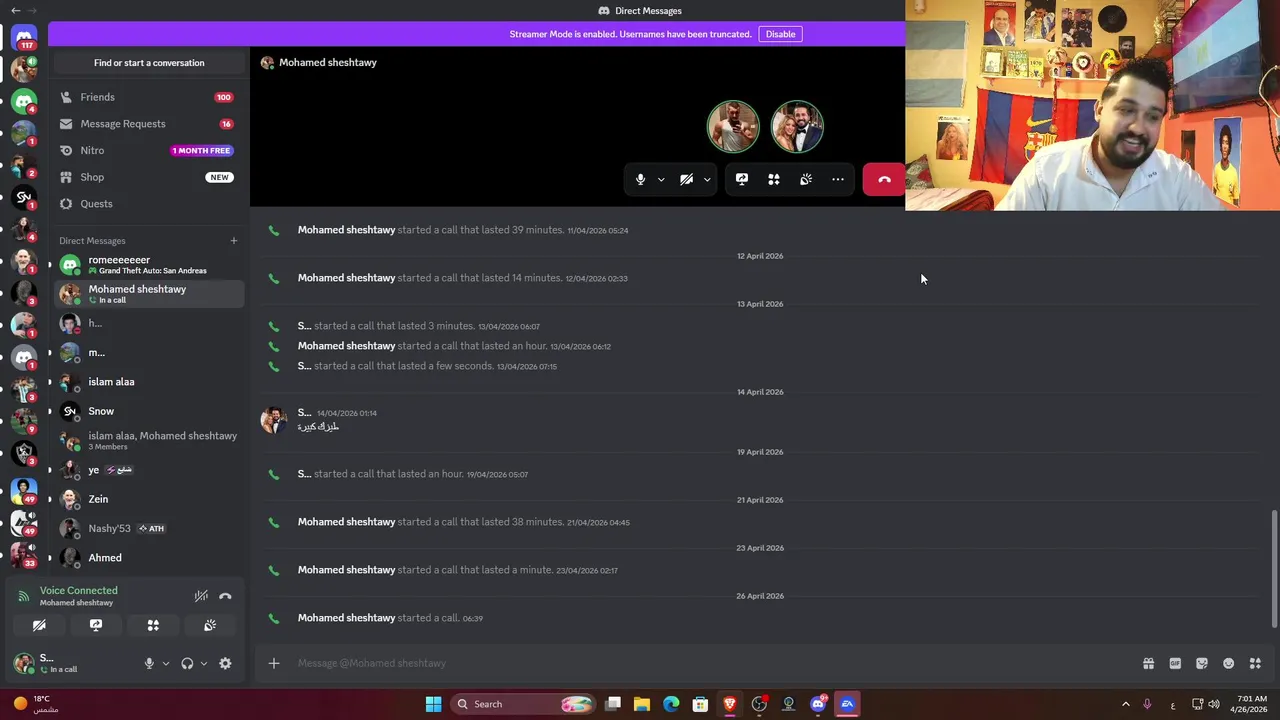Open DM with Ahmed
This screenshot has height=720, width=1280.
(x=148, y=558)
